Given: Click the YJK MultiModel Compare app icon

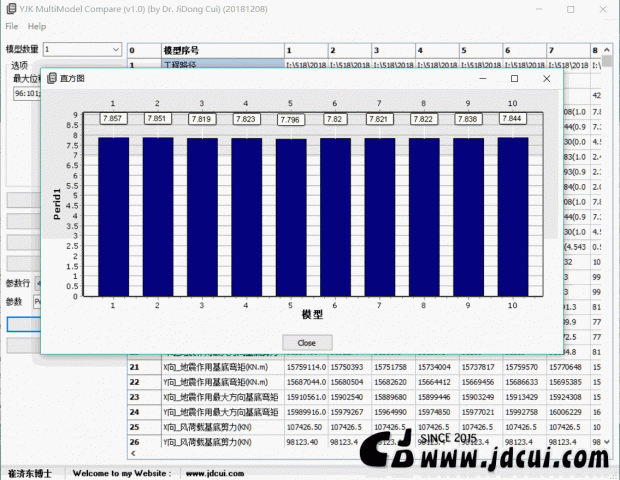Looking at the screenshot, I should (8, 8).
